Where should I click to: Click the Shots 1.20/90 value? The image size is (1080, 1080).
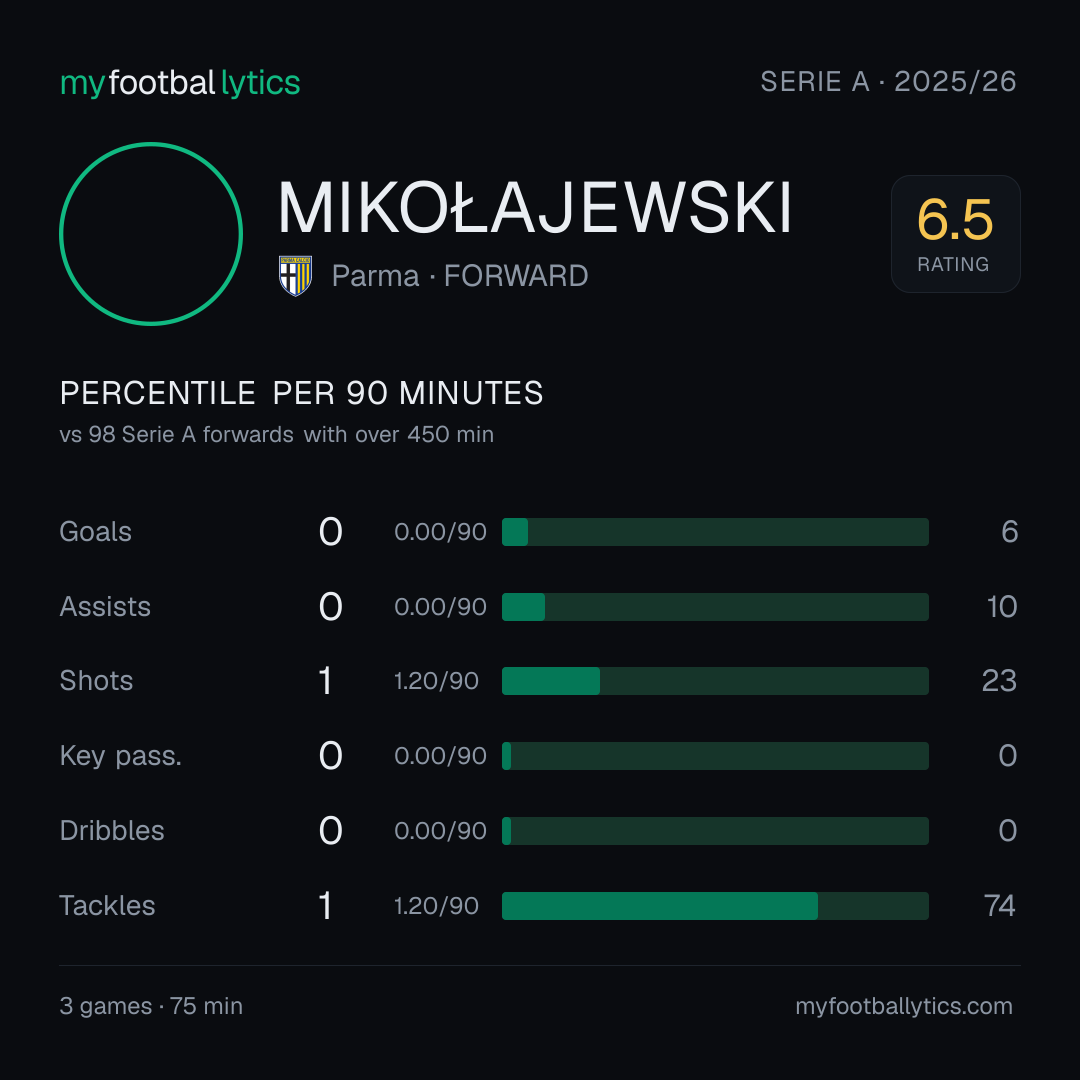[436, 681]
